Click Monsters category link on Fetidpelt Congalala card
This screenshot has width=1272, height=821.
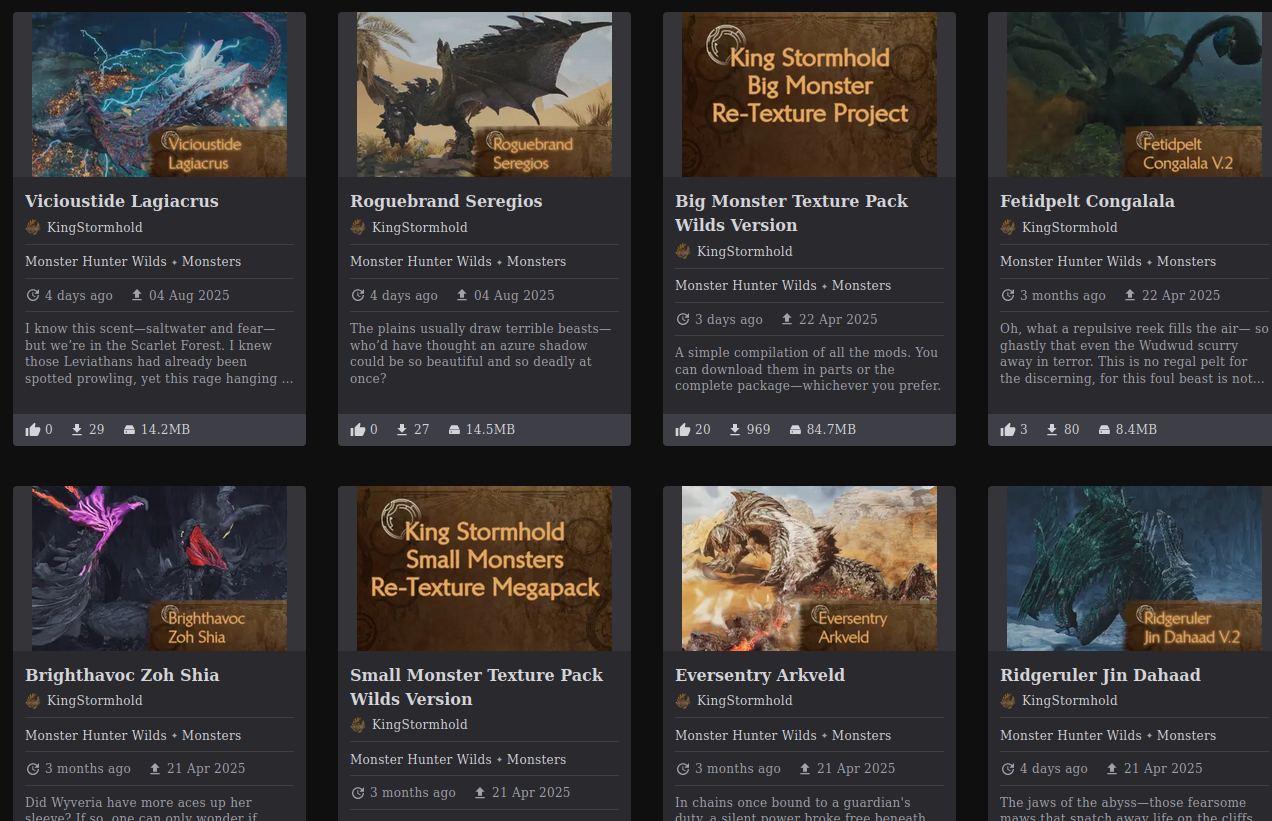point(1186,261)
